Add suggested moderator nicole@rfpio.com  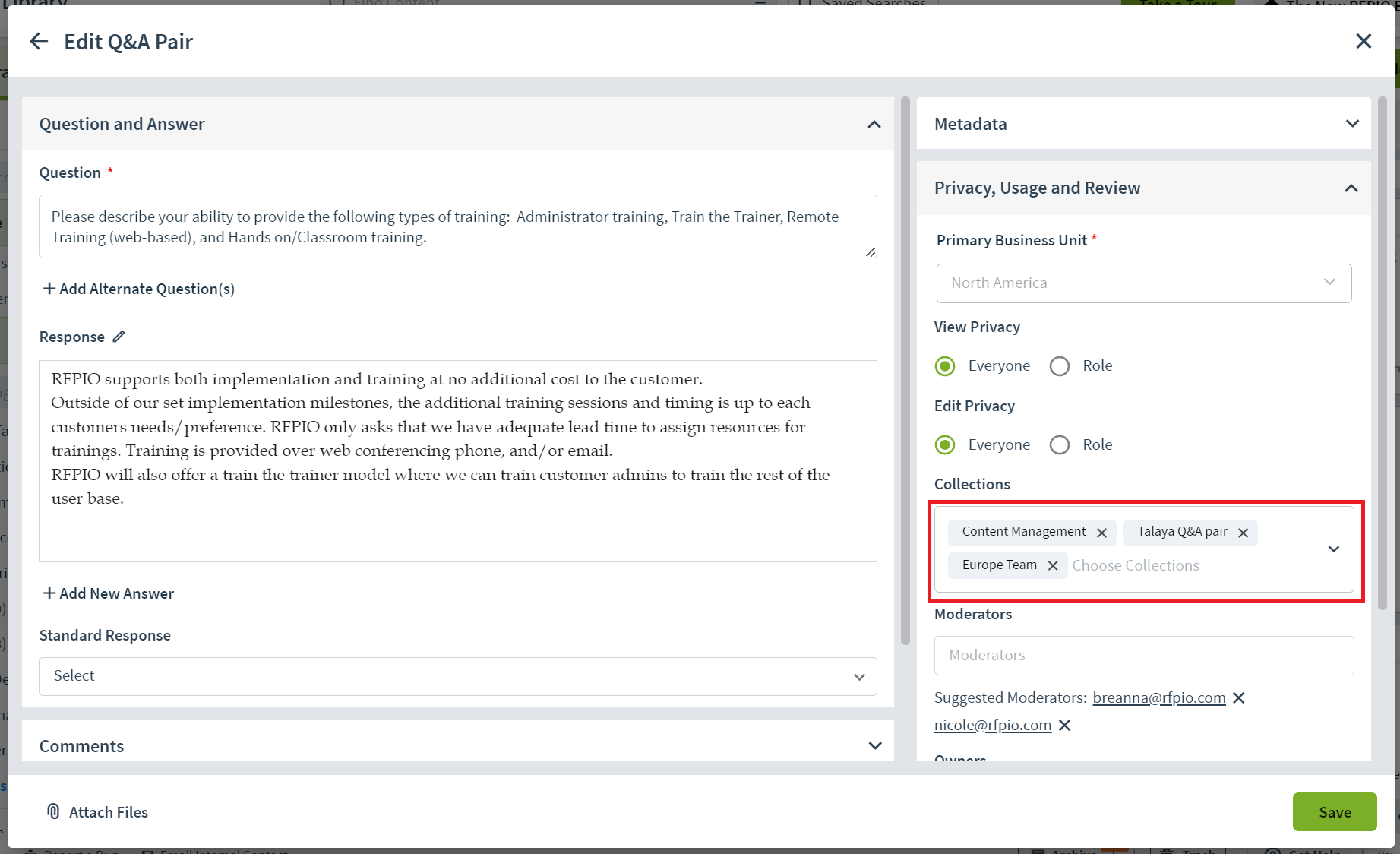993,725
